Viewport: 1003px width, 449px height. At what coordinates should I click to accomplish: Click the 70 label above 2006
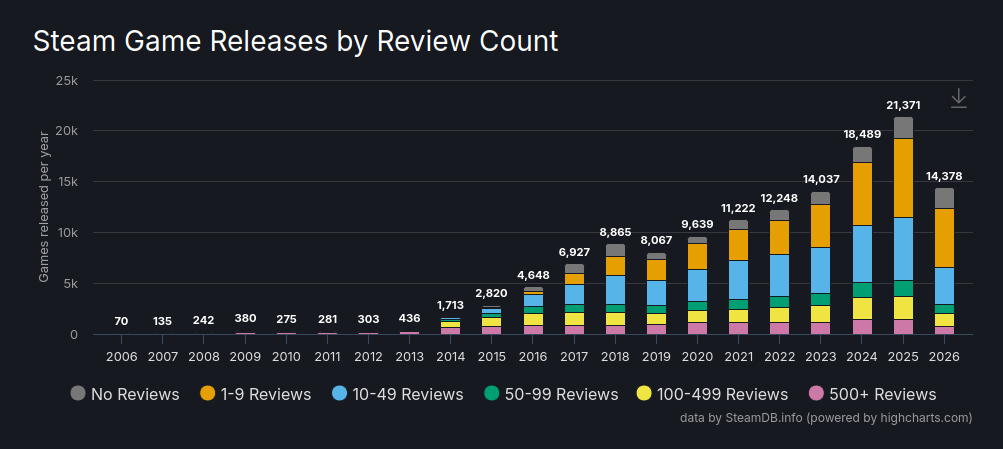(122, 320)
